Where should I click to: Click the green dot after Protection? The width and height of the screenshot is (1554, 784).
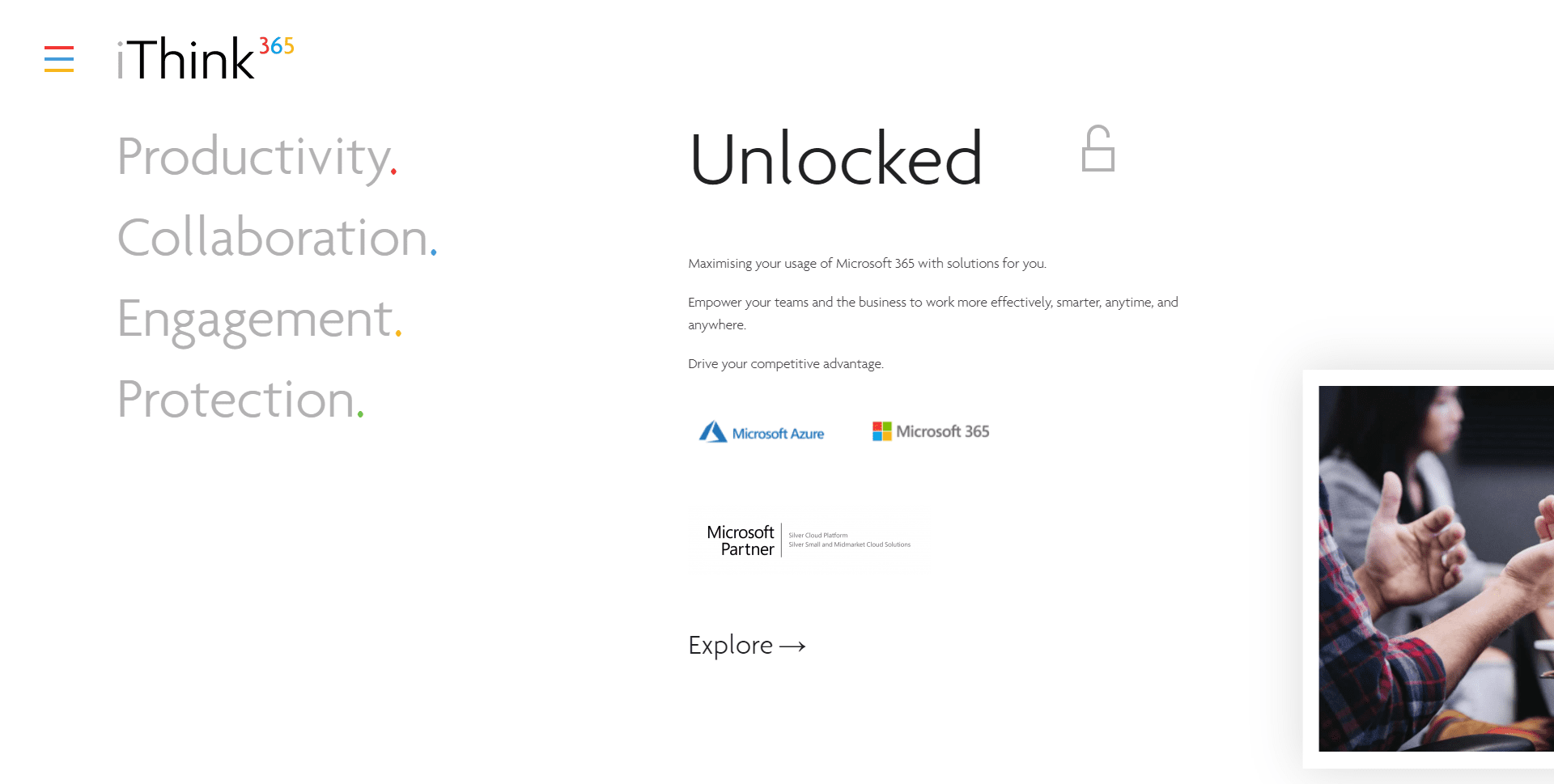tap(360, 414)
